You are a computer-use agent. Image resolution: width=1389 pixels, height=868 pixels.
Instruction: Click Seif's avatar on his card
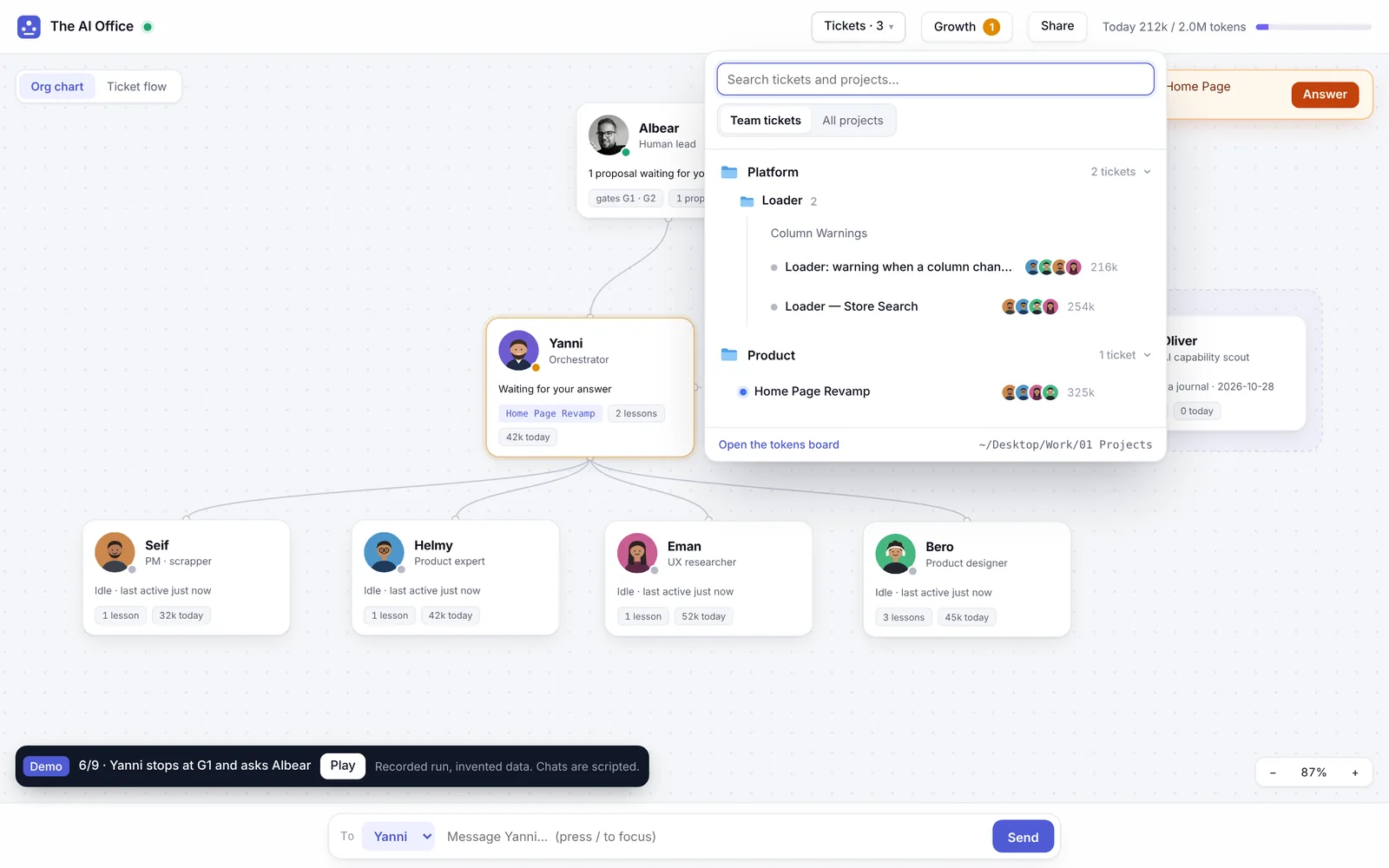point(115,552)
